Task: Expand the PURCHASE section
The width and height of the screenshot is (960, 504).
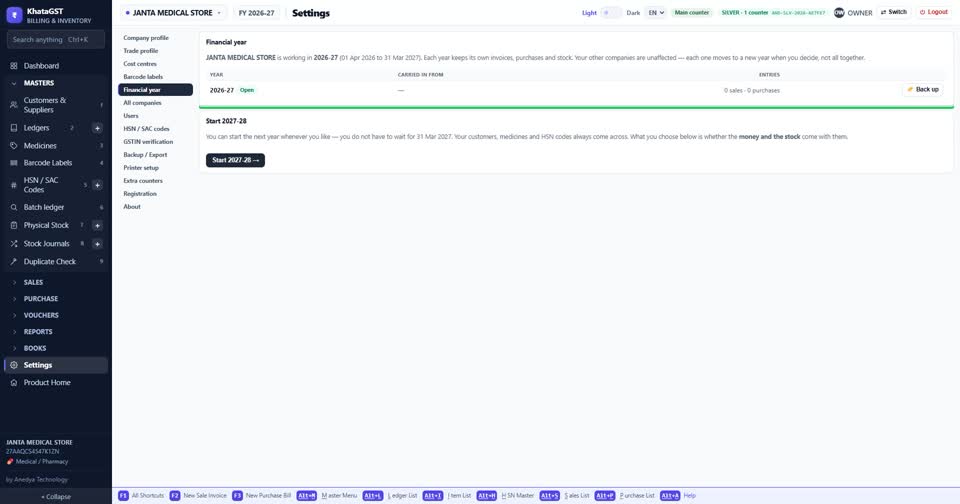Action: point(56,299)
